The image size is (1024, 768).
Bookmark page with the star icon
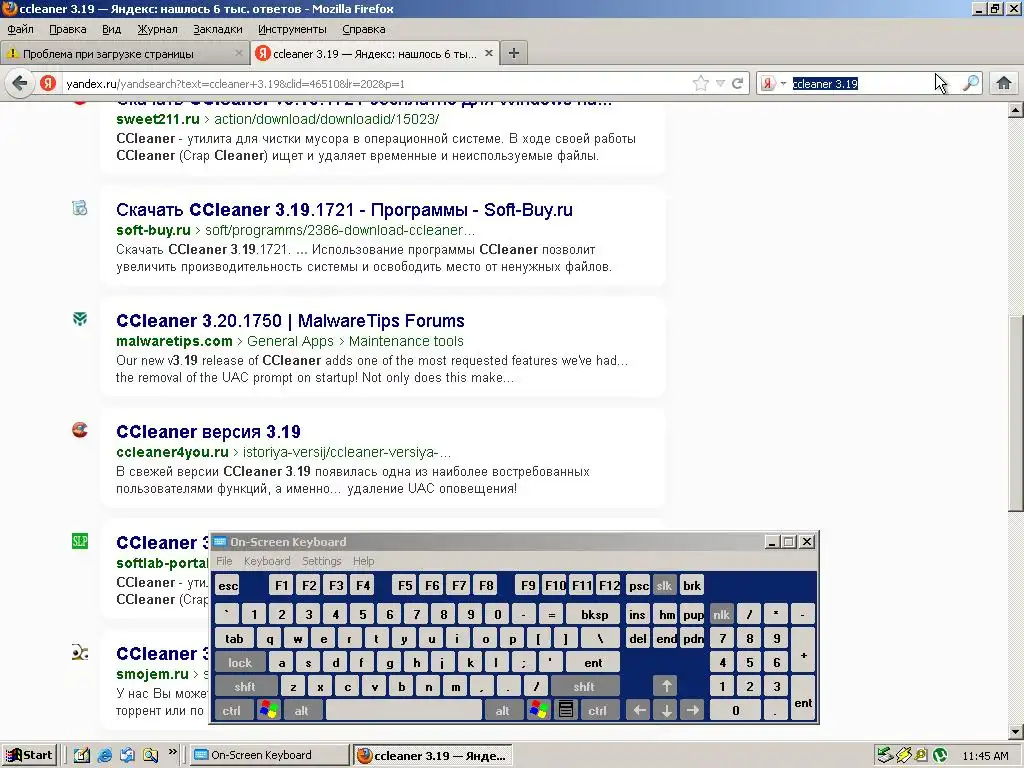(x=701, y=84)
